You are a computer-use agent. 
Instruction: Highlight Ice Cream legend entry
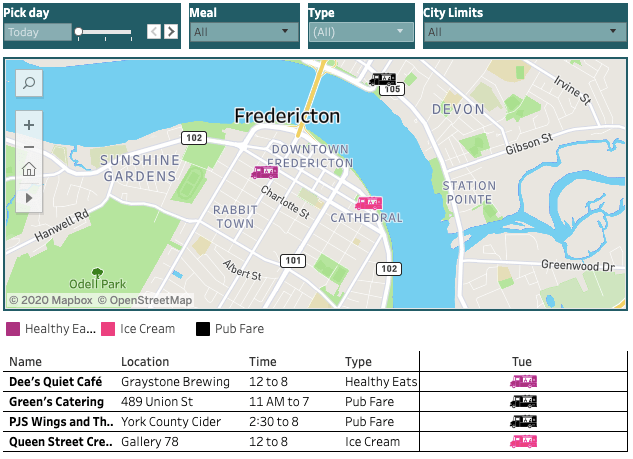coord(146,329)
